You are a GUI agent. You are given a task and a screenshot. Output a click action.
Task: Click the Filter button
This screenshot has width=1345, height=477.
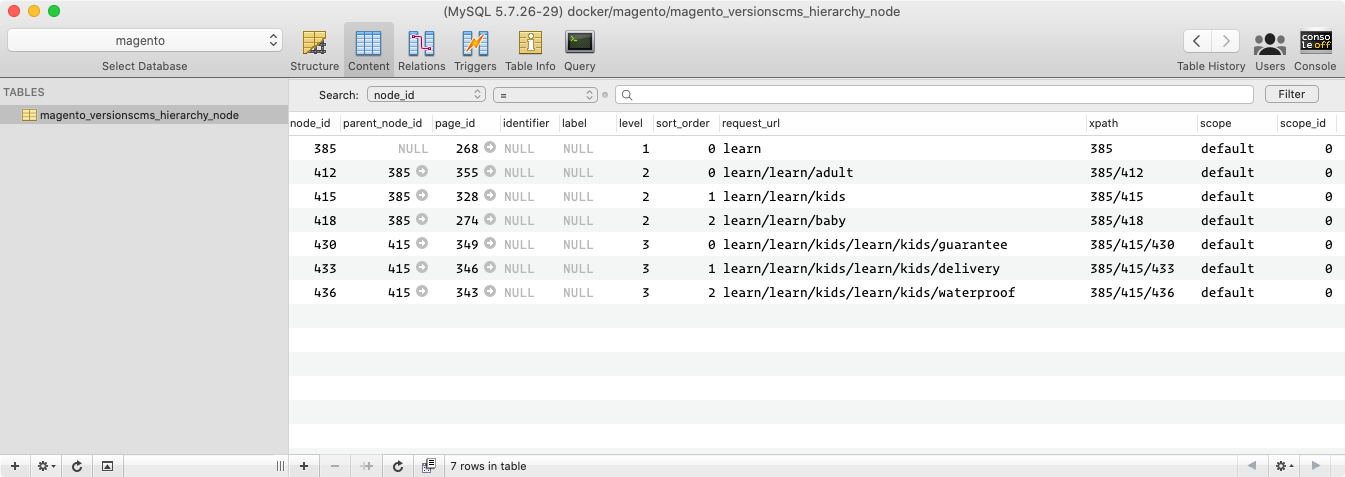[x=1292, y=94]
